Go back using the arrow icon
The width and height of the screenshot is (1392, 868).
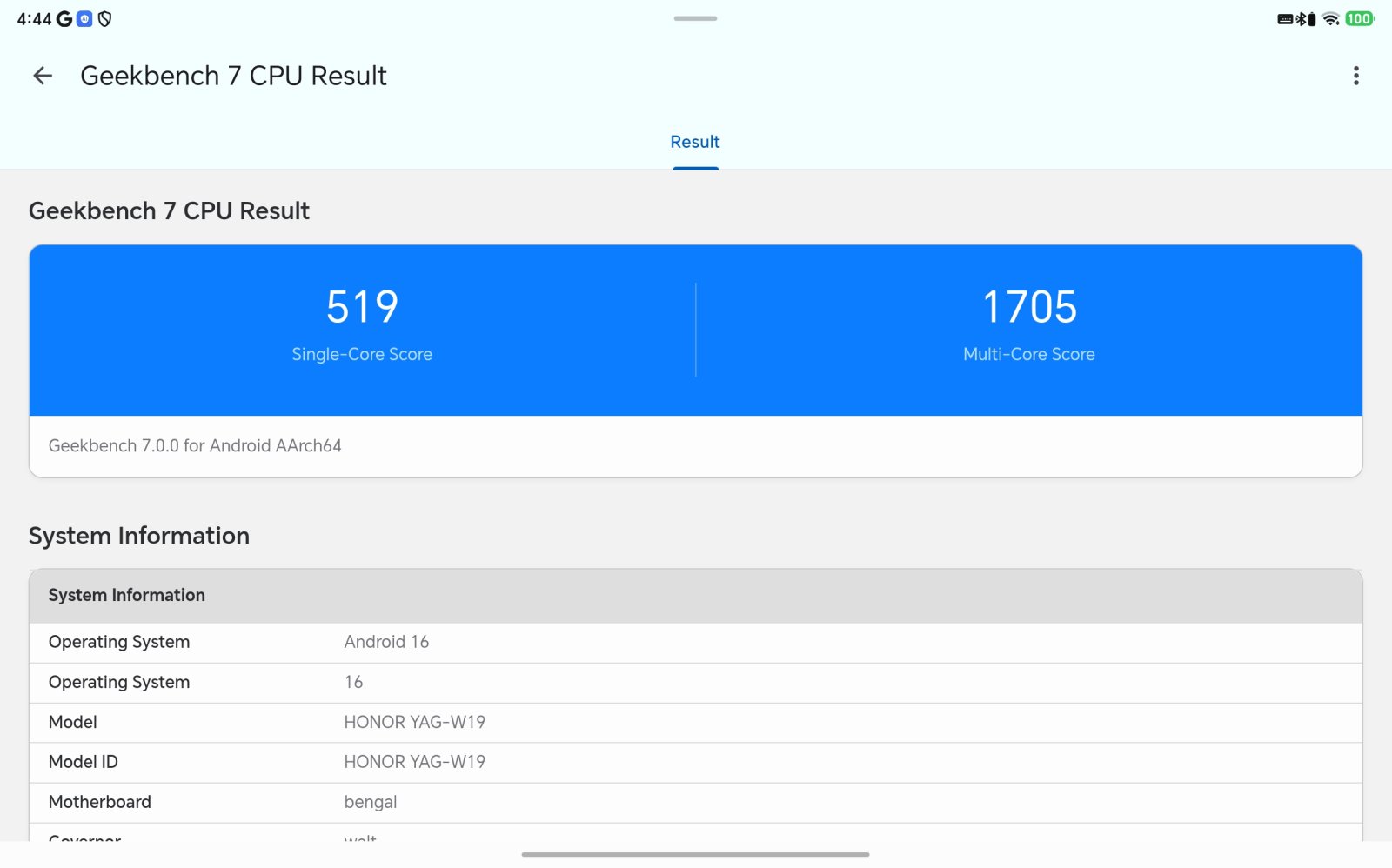43,76
